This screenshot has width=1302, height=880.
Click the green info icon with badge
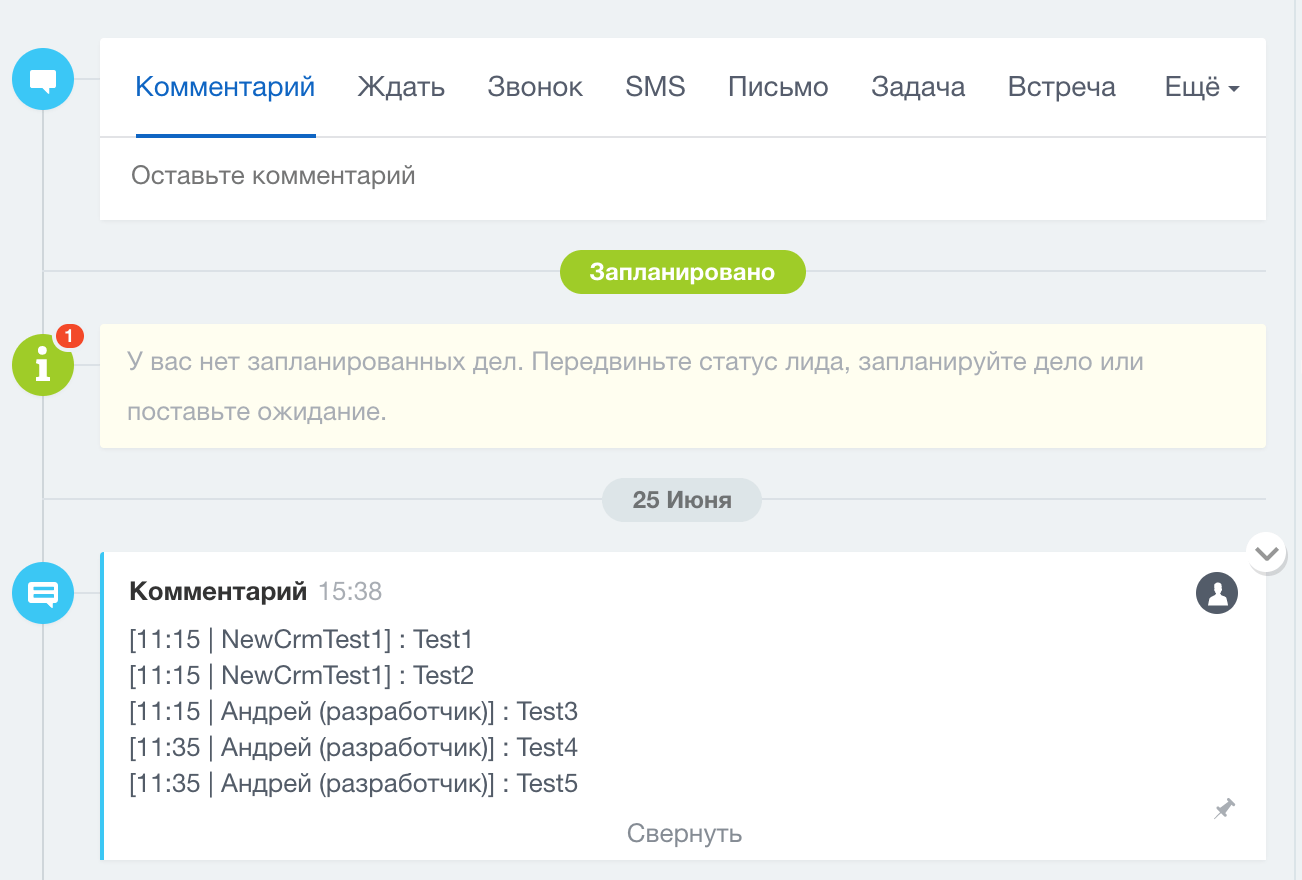(x=43, y=365)
